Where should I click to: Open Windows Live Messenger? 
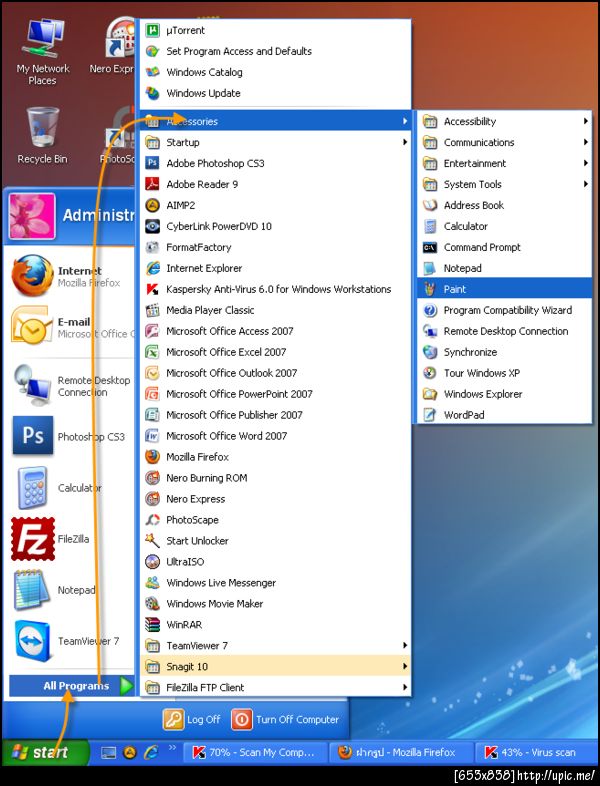tap(275, 583)
